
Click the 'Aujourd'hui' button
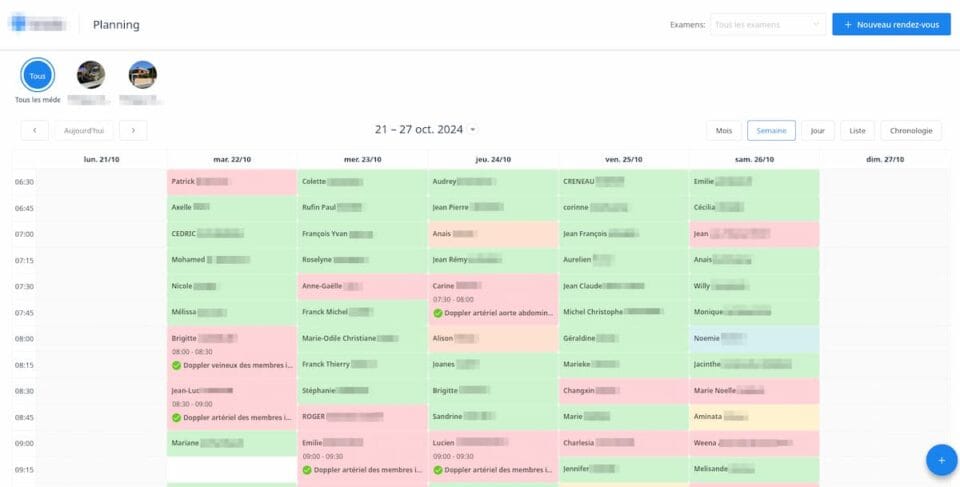click(x=84, y=130)
